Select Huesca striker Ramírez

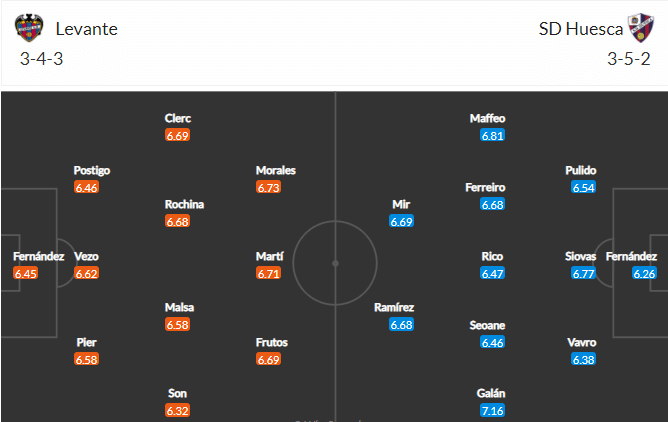(x=394, y=307)
